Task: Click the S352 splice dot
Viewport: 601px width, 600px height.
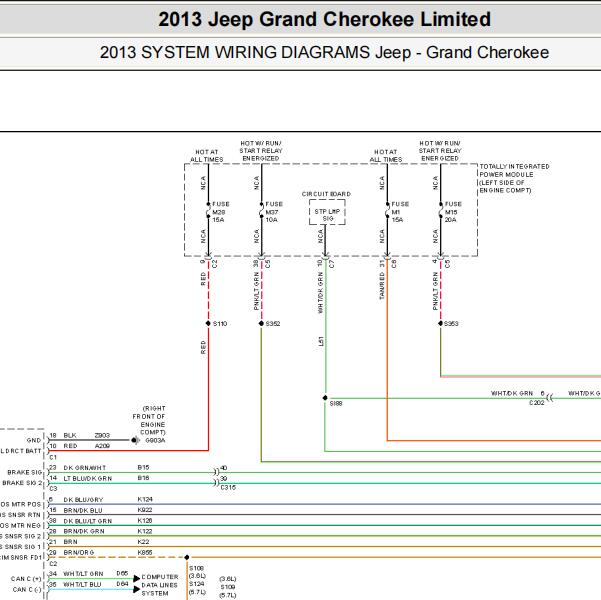Action: 260,324
